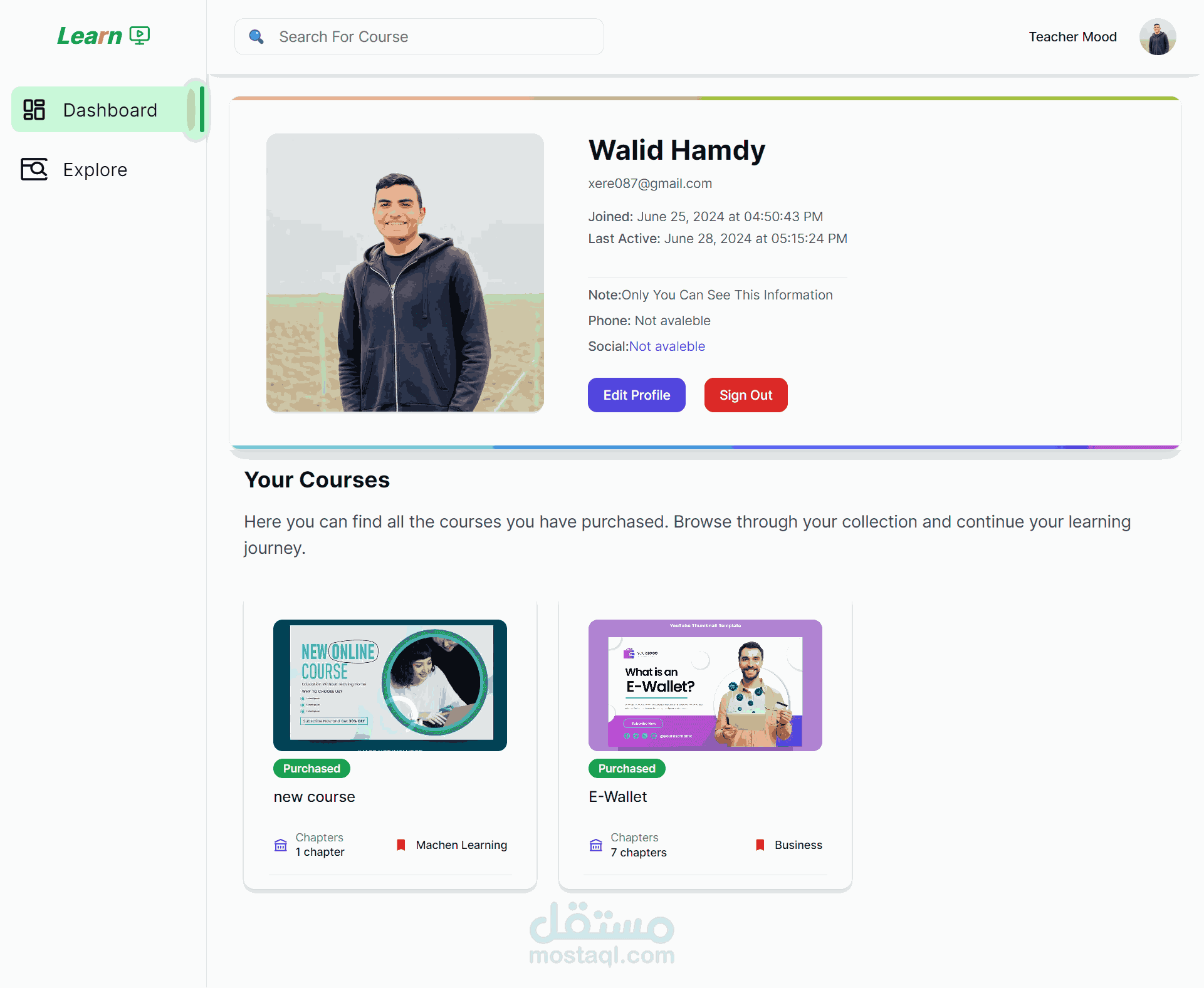
Task: Click chapters icon on new course card
Action: (281, 845)
